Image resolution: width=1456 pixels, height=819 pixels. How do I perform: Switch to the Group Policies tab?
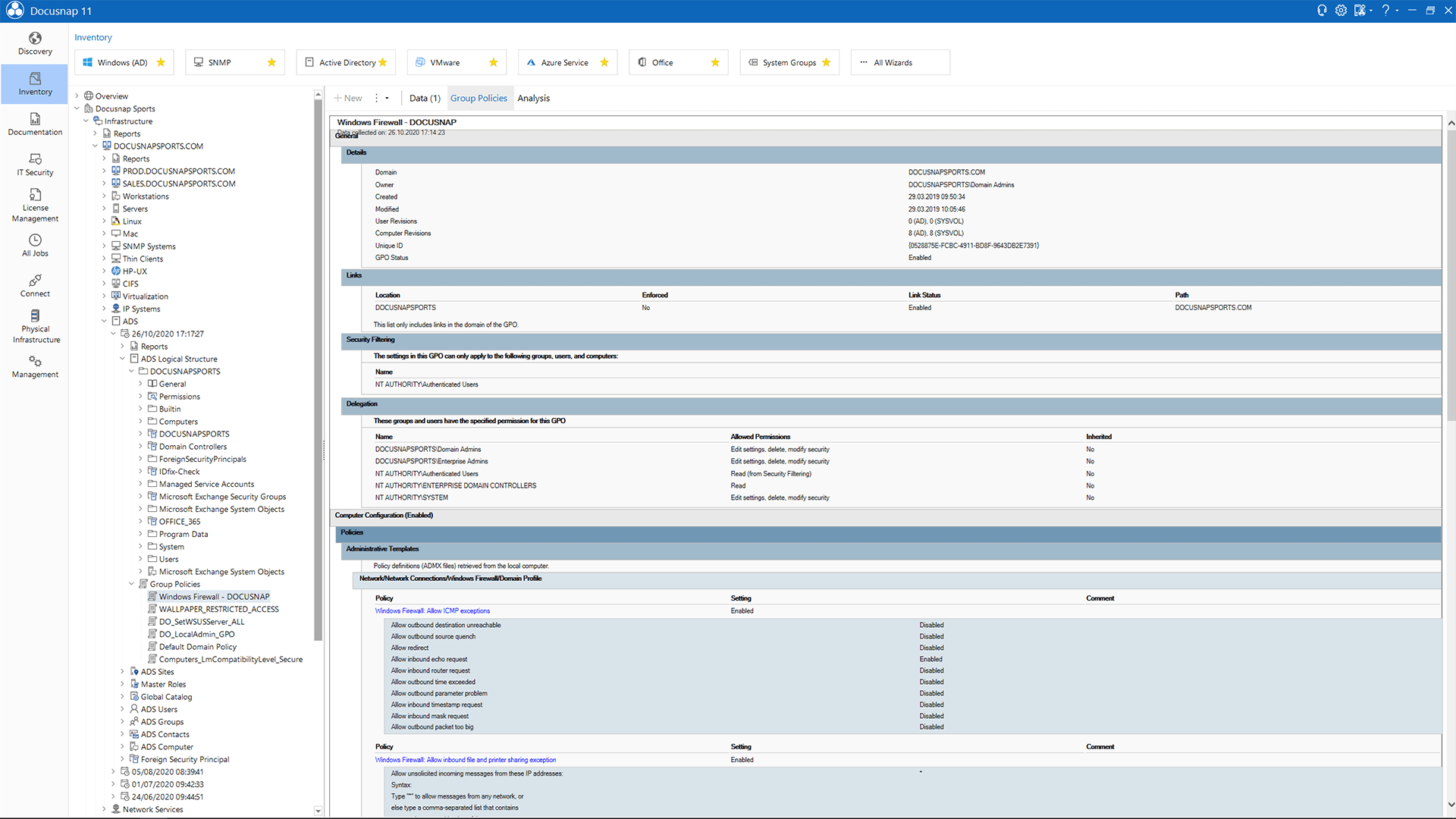click(479, 99)
